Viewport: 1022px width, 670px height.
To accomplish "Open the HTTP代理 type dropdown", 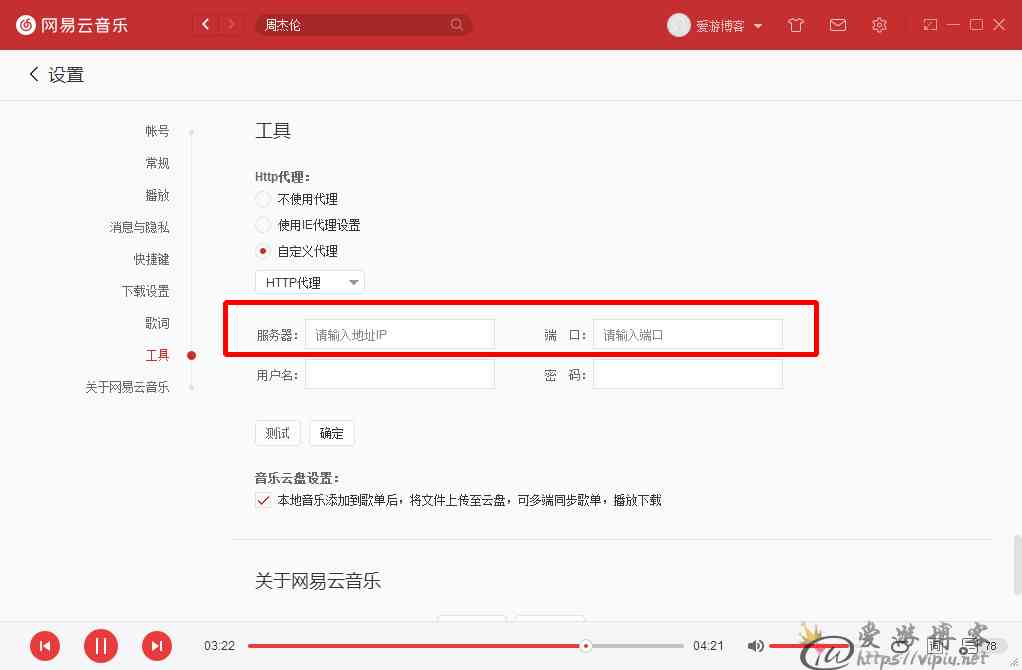I will click(x=310, y=282).
